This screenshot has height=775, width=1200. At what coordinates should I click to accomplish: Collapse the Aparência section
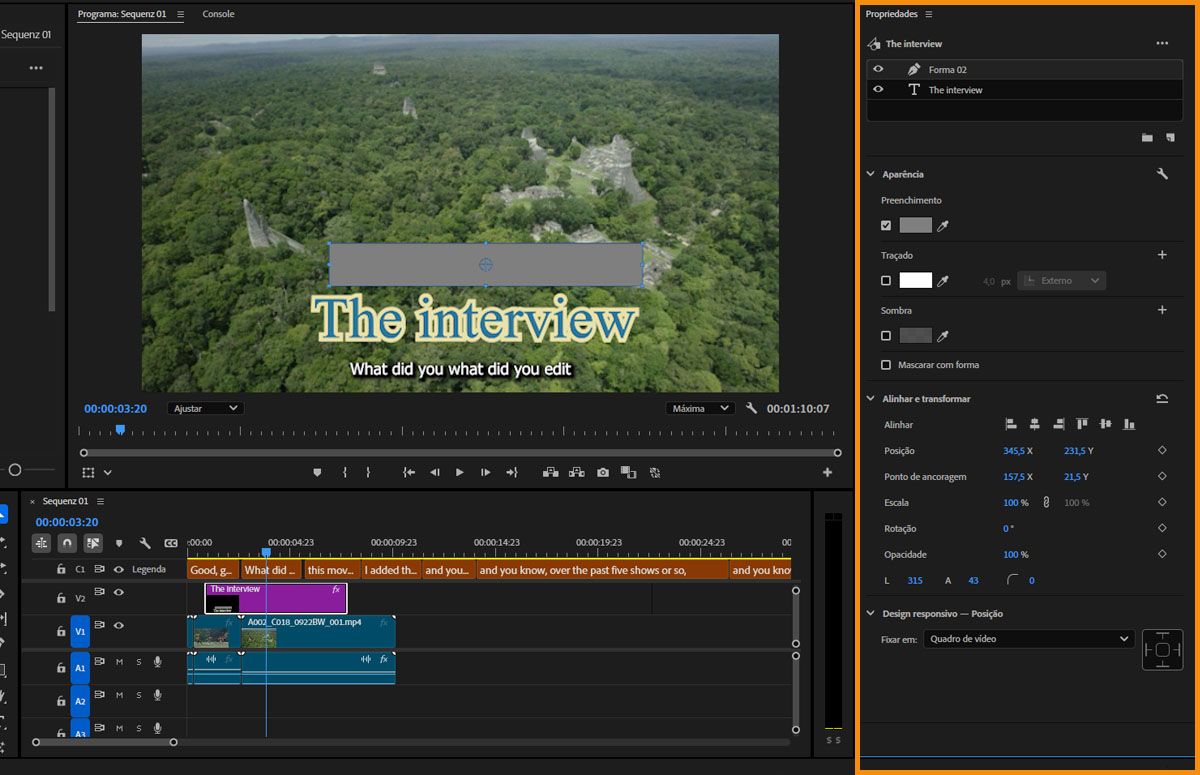870,174
